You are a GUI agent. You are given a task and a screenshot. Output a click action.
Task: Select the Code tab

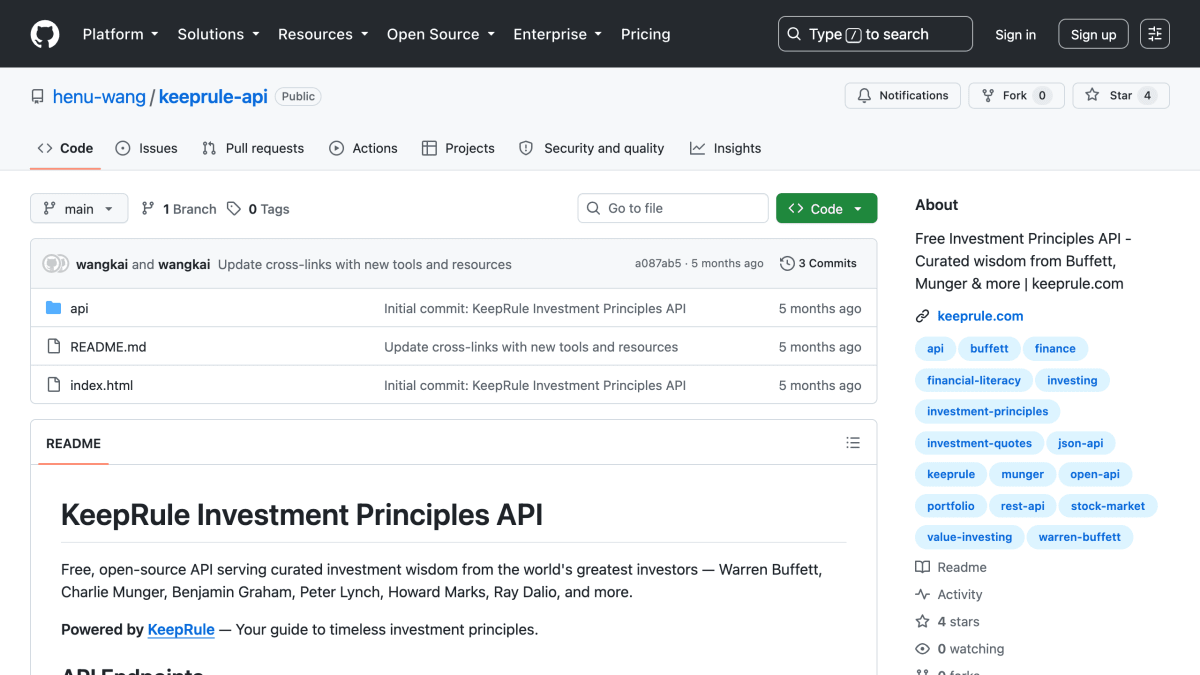coord(65,148)
